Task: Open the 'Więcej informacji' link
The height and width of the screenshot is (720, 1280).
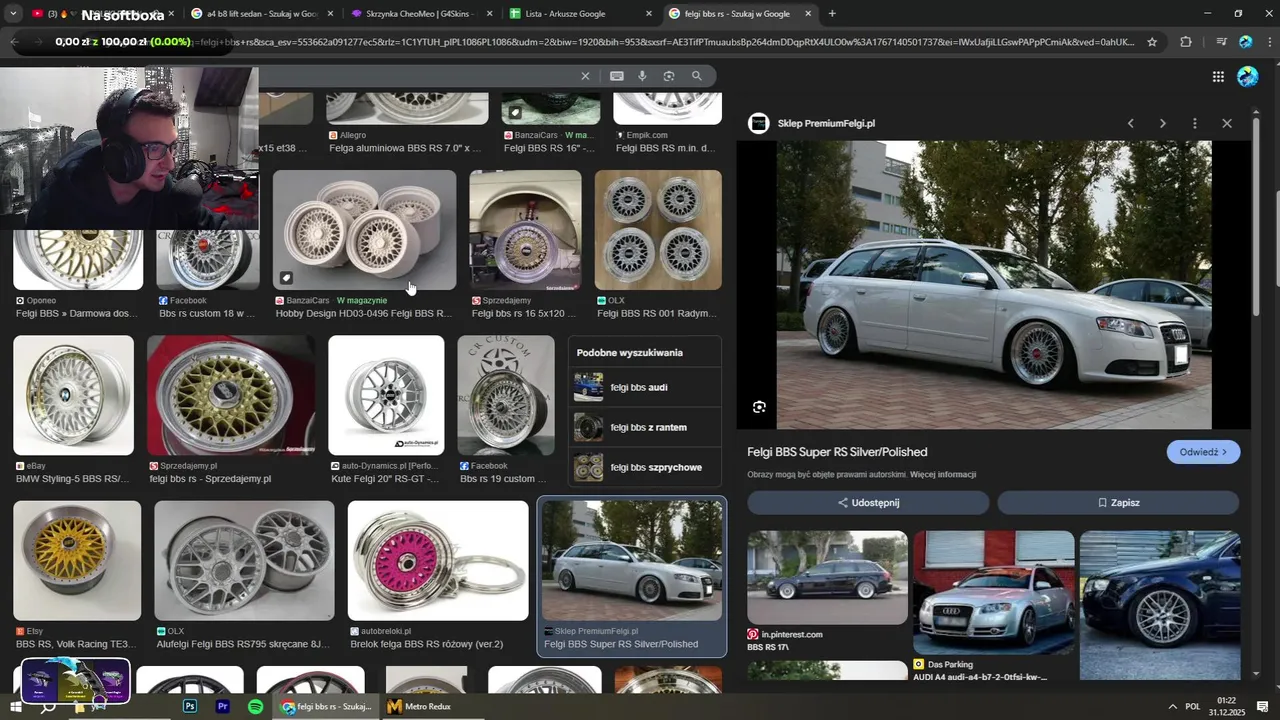Action: click(x=943, y=475)
